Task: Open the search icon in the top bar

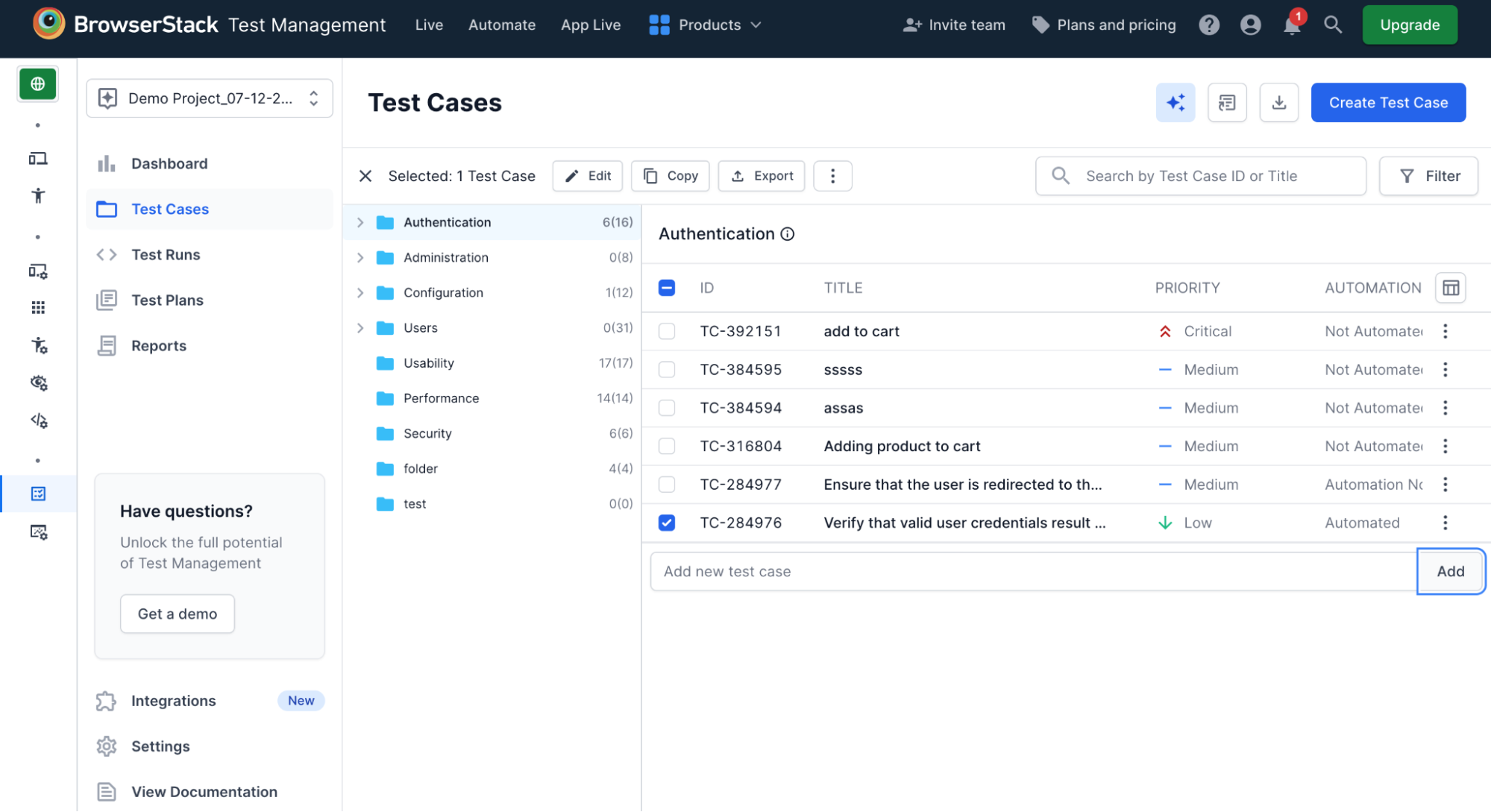Action: click(1333, 25)
